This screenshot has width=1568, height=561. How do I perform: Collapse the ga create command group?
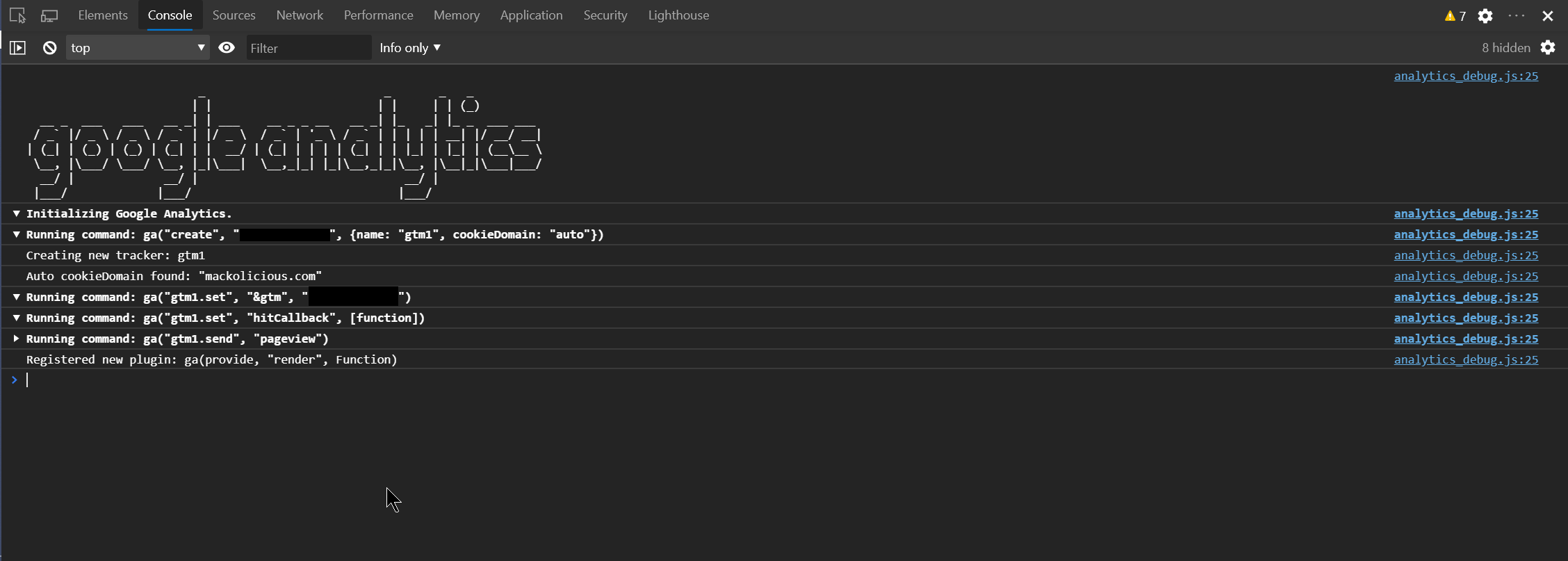[16, 234]
